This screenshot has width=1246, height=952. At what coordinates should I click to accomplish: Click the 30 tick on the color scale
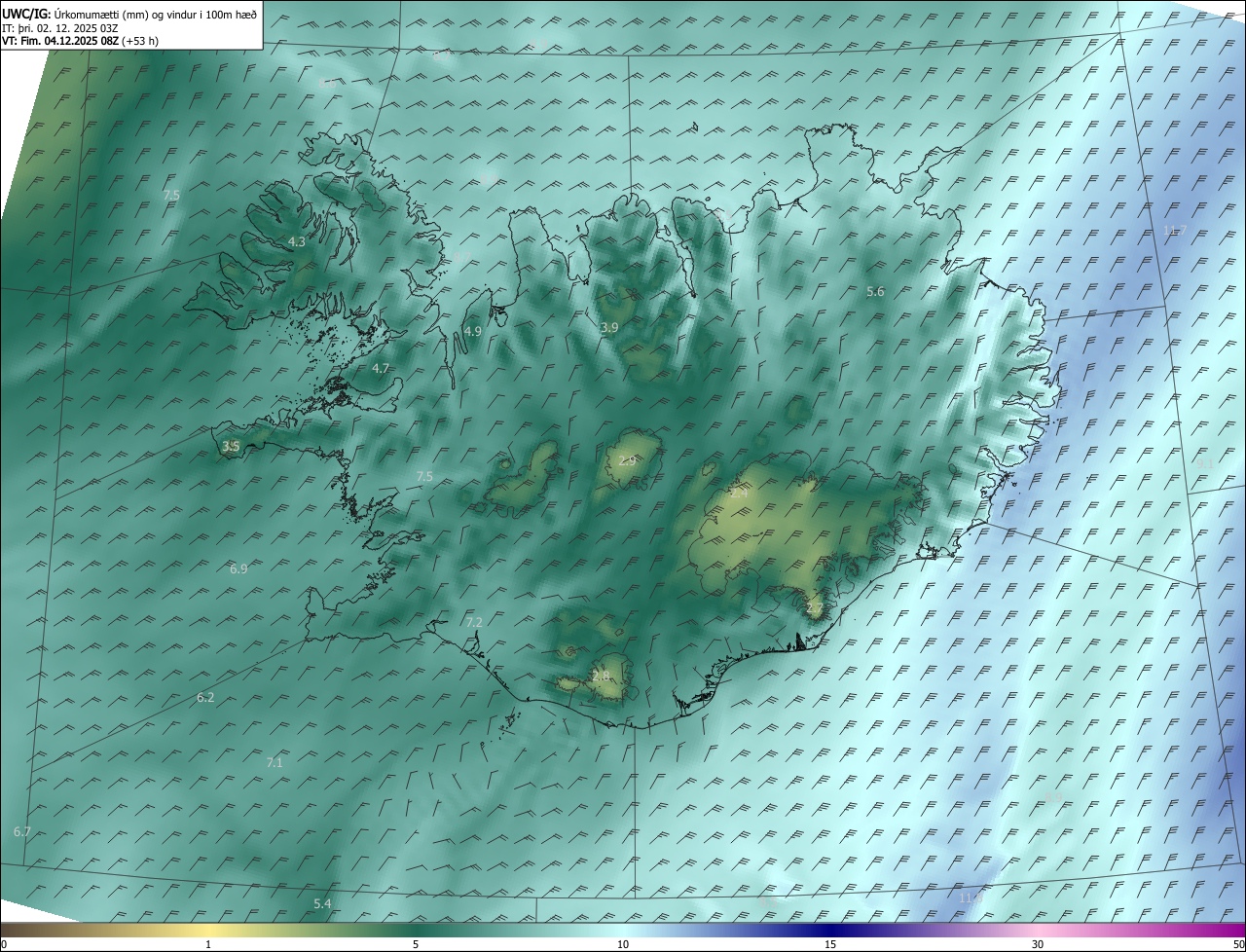click(1038, 944)
